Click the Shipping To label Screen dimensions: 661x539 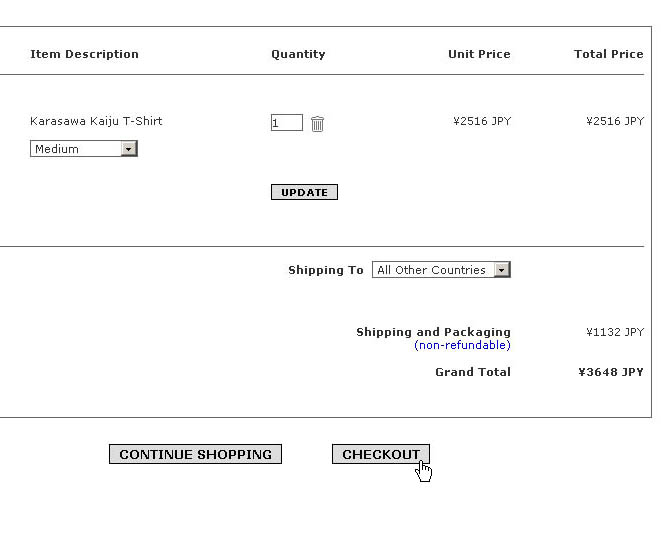point(326,270)
